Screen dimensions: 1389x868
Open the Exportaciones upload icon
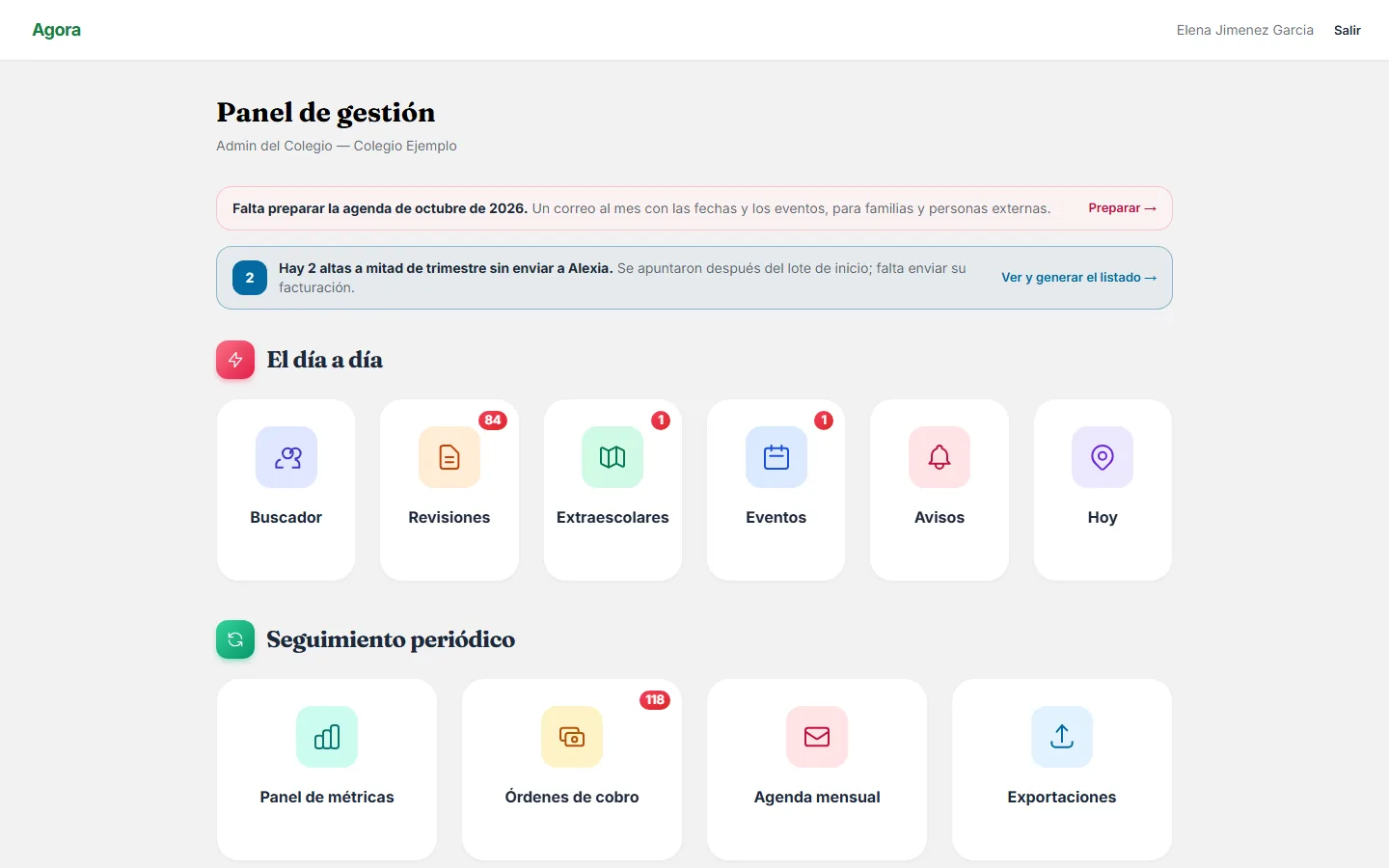[x=1062, y=737]
